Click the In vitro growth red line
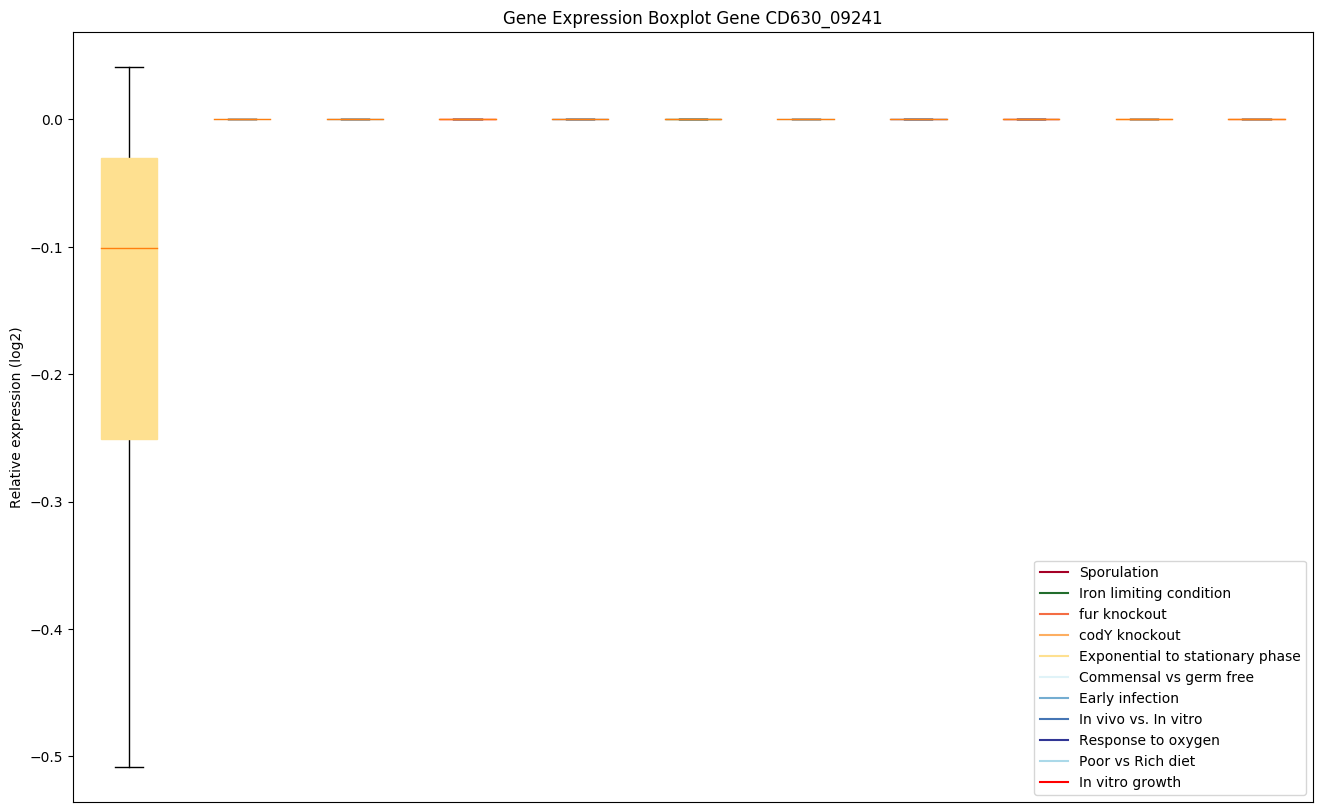 [x=1054, y=782]
